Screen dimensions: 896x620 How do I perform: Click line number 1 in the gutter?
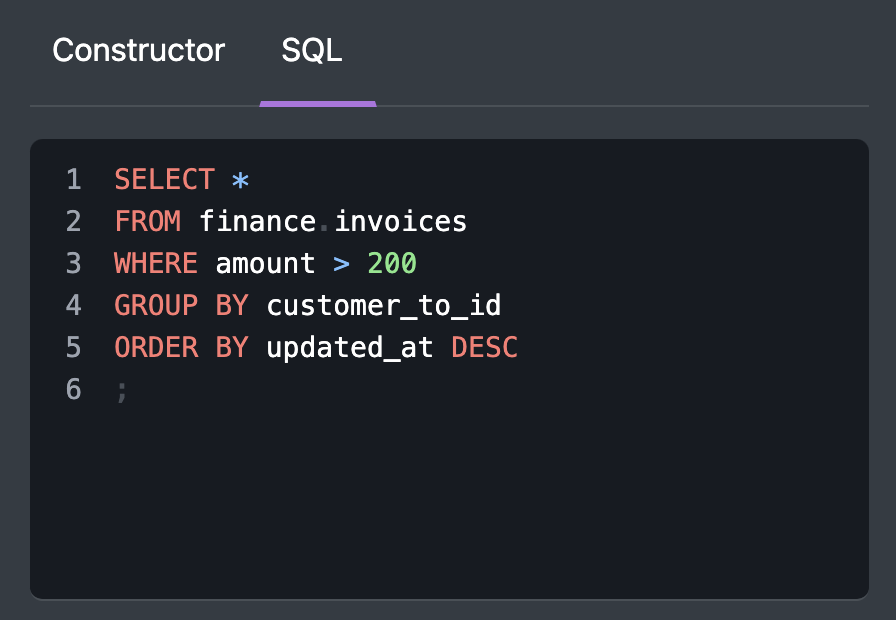pyautogui.click(x=73, y=180)
